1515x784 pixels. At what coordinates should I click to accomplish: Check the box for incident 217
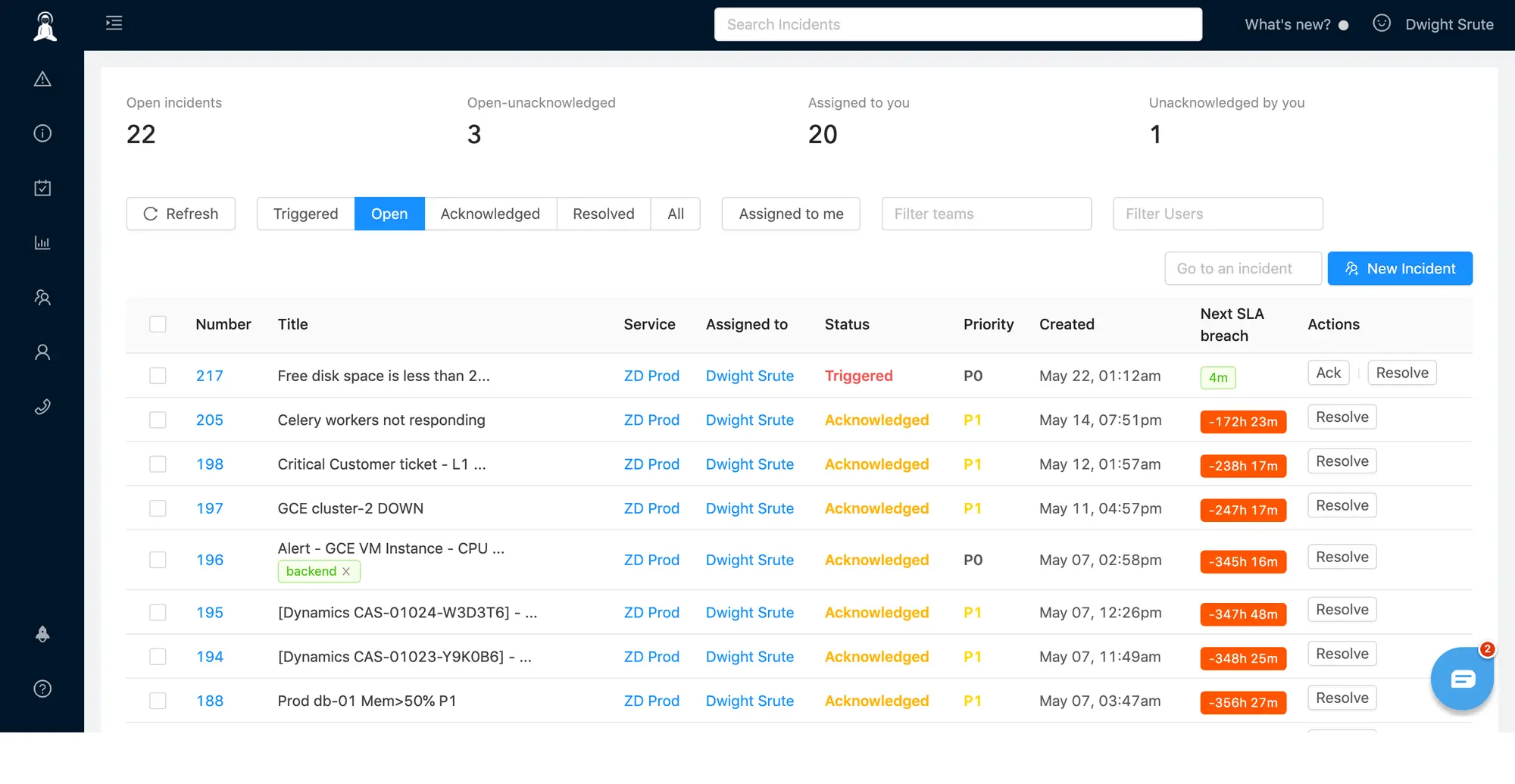point(158,376)
